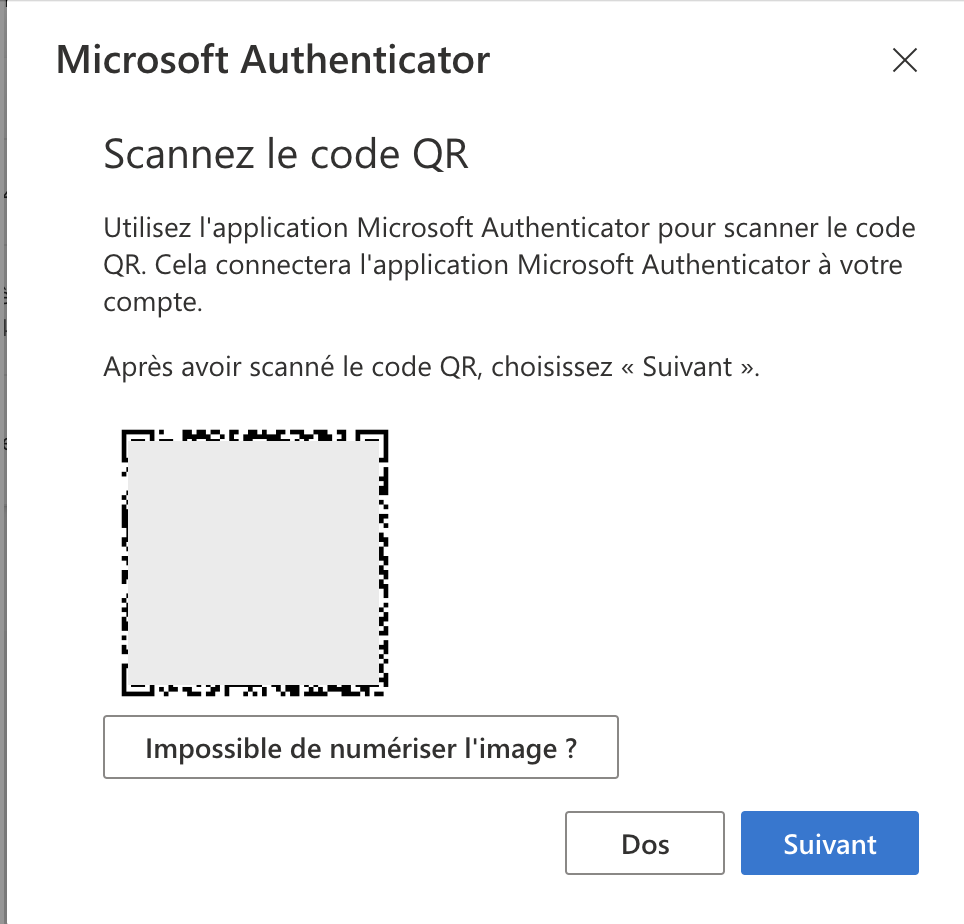Proceed with the blue Suivant button

tap(829, 844)
